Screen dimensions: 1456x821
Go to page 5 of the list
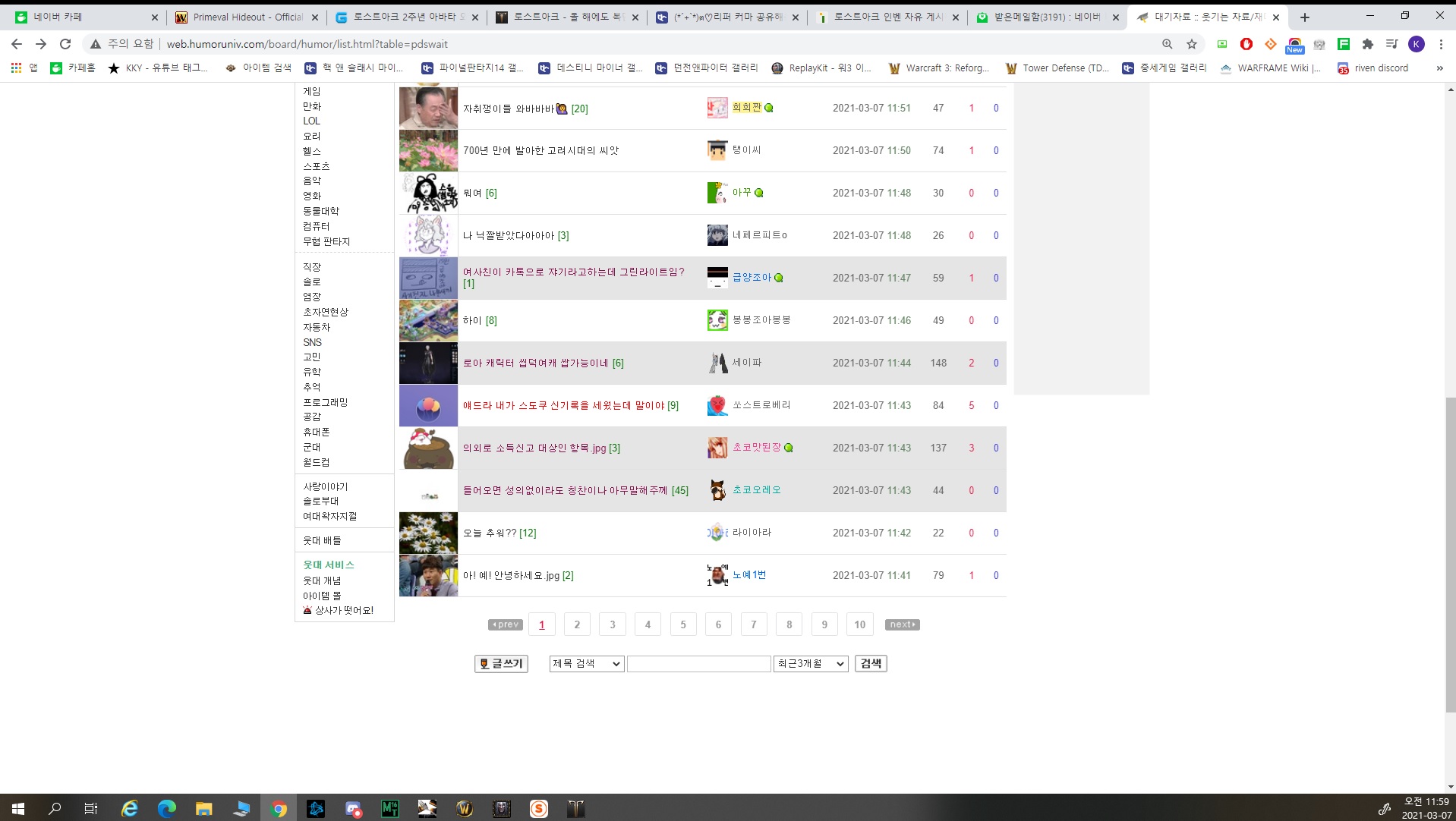pos(683,624)
